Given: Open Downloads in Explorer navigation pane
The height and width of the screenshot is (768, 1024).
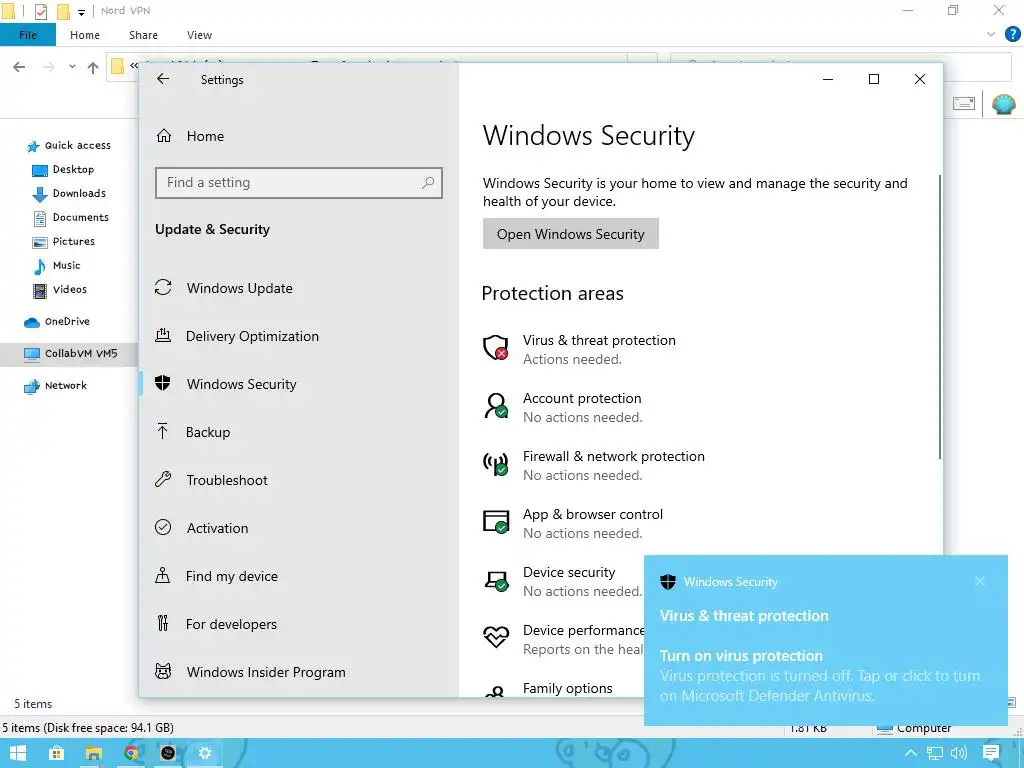Looking at the screenshot, I should point(79,194).
